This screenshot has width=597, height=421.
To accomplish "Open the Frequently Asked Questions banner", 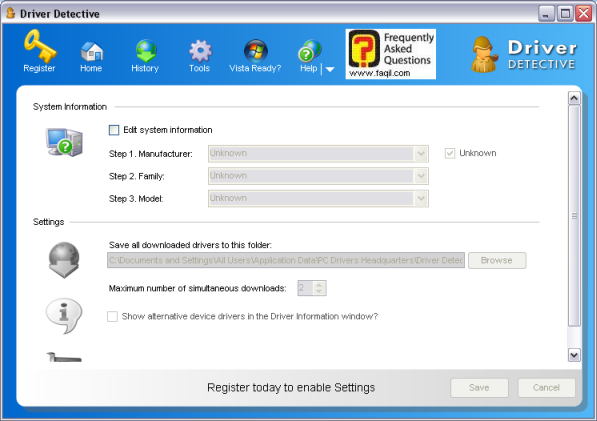I will click(x=391, y=54).
